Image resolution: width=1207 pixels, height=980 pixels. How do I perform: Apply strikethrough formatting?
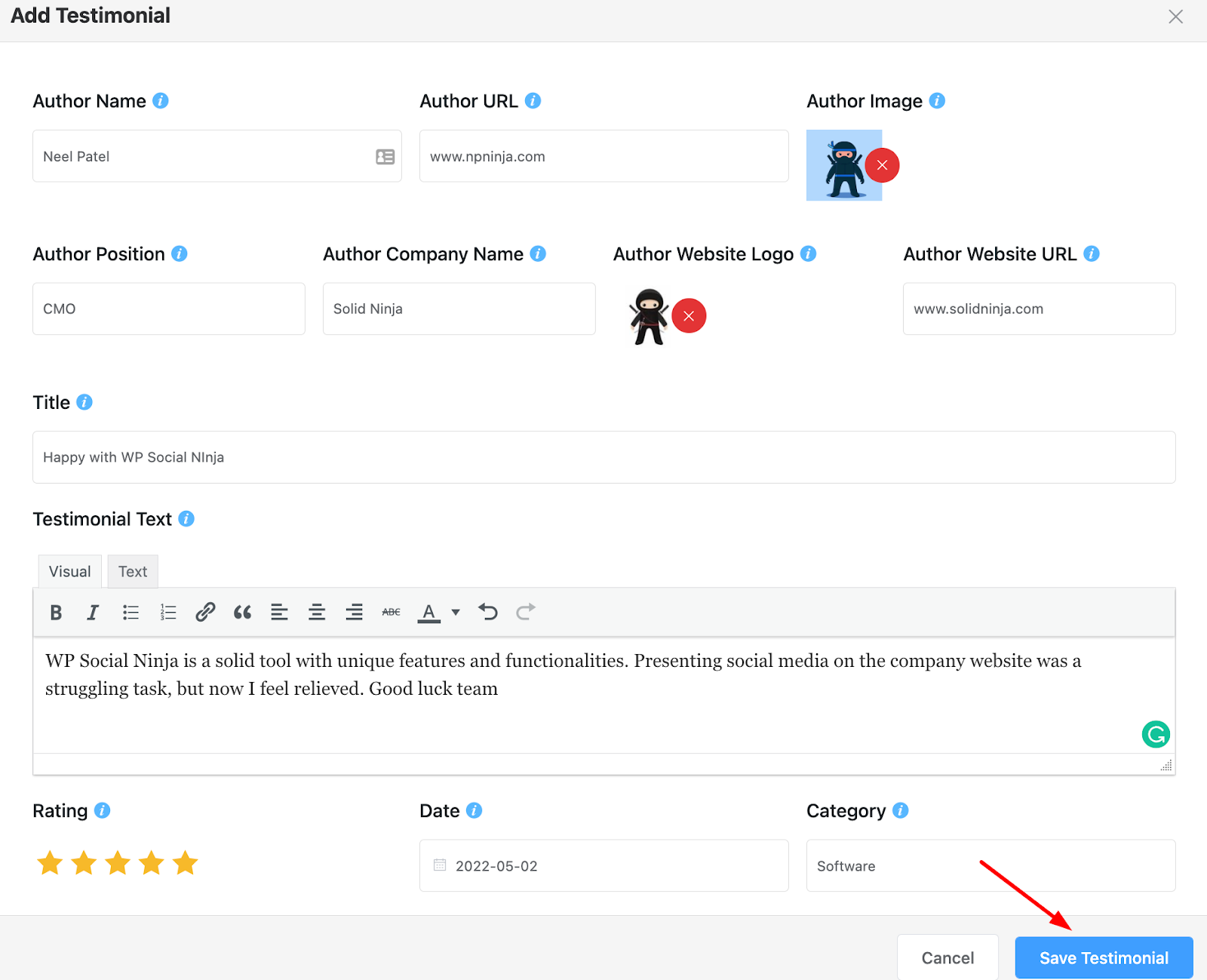point(392,612)
